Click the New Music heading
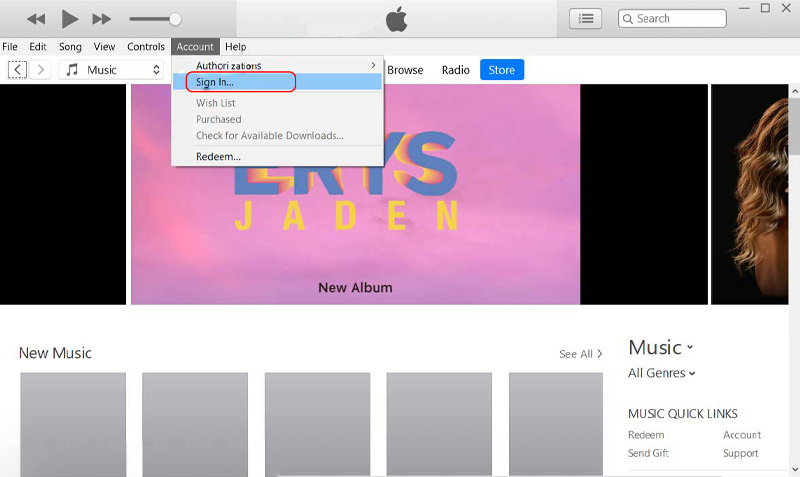This screenshot has width=800, height=477. pos(55,353)
